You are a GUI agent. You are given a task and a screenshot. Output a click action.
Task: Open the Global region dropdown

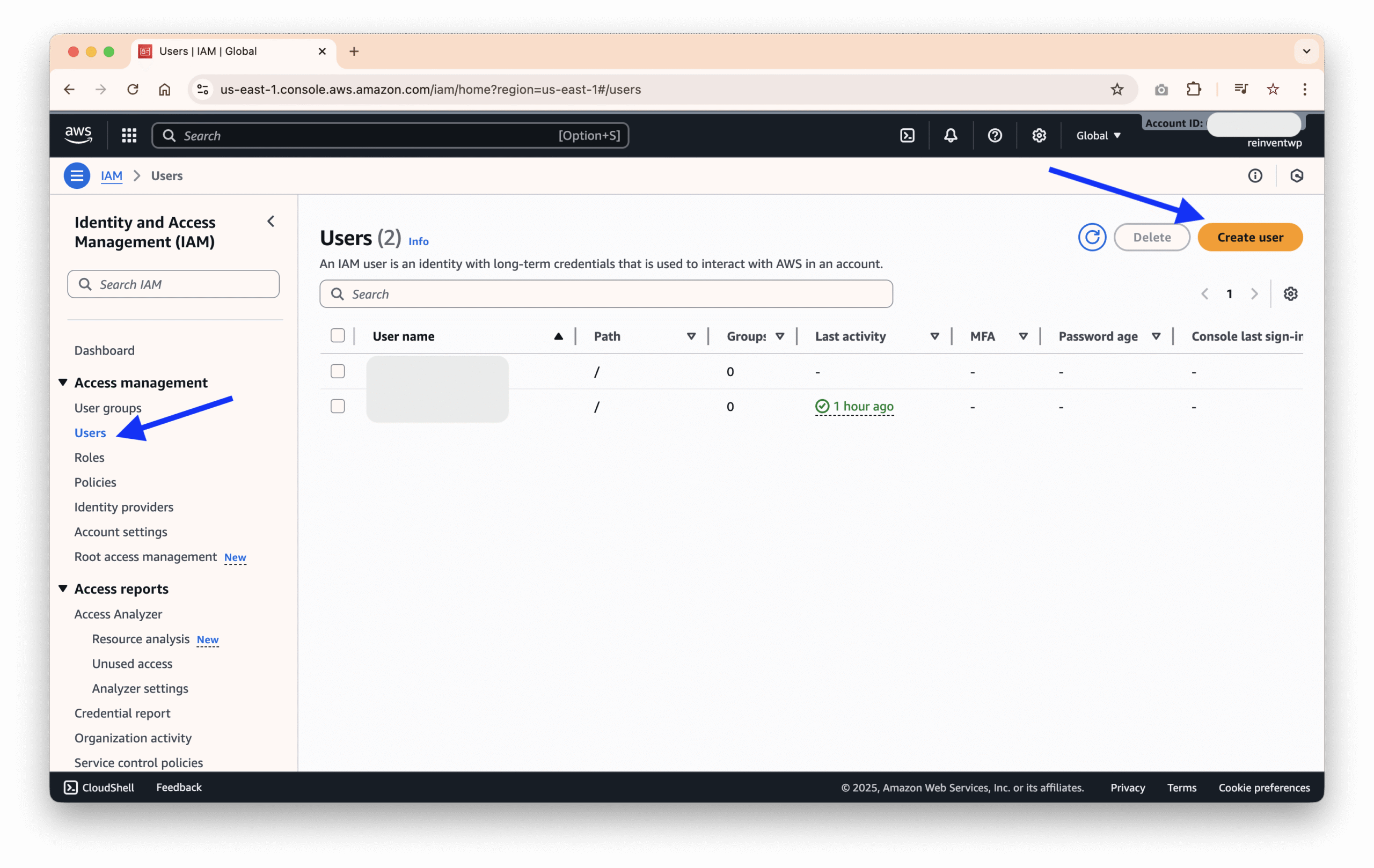tap(1098, 135)
